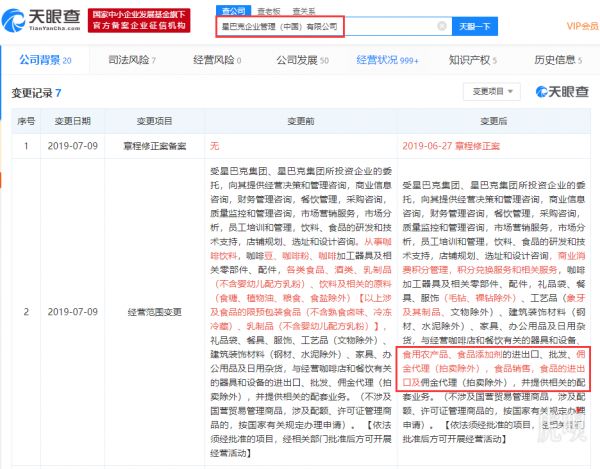Image resolution: width=600 pixels, height=469 pixels.
Task: Click the Tianyancha logo in header
Action: (41, 22)
